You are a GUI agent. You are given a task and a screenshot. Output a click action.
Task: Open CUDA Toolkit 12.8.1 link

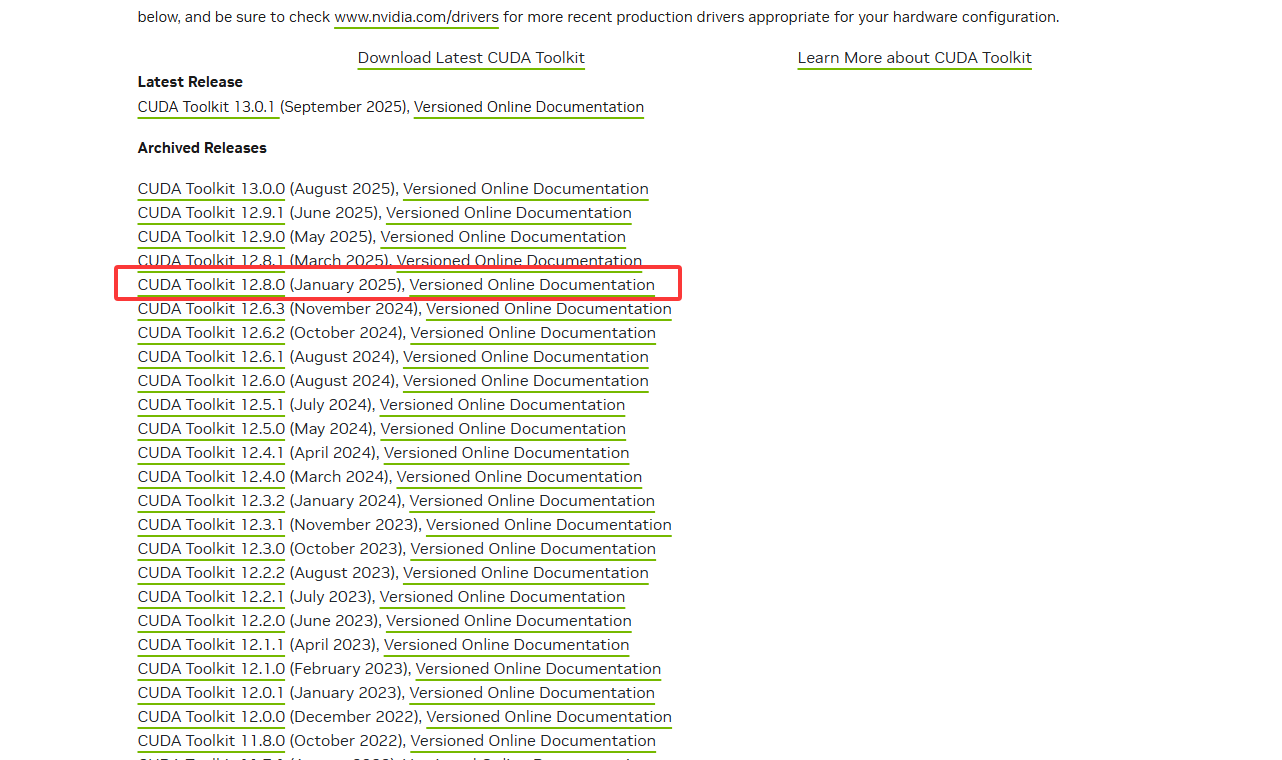211,261
